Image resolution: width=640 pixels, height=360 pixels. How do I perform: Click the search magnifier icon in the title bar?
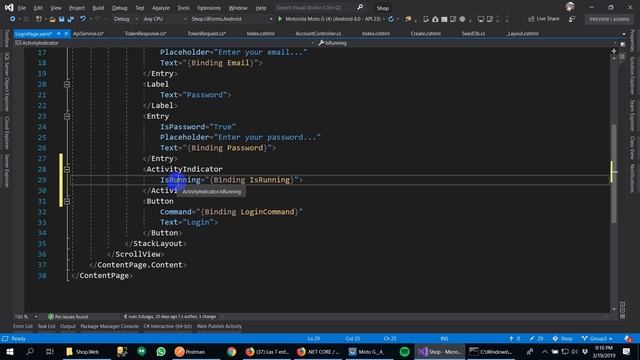point(360,7)
